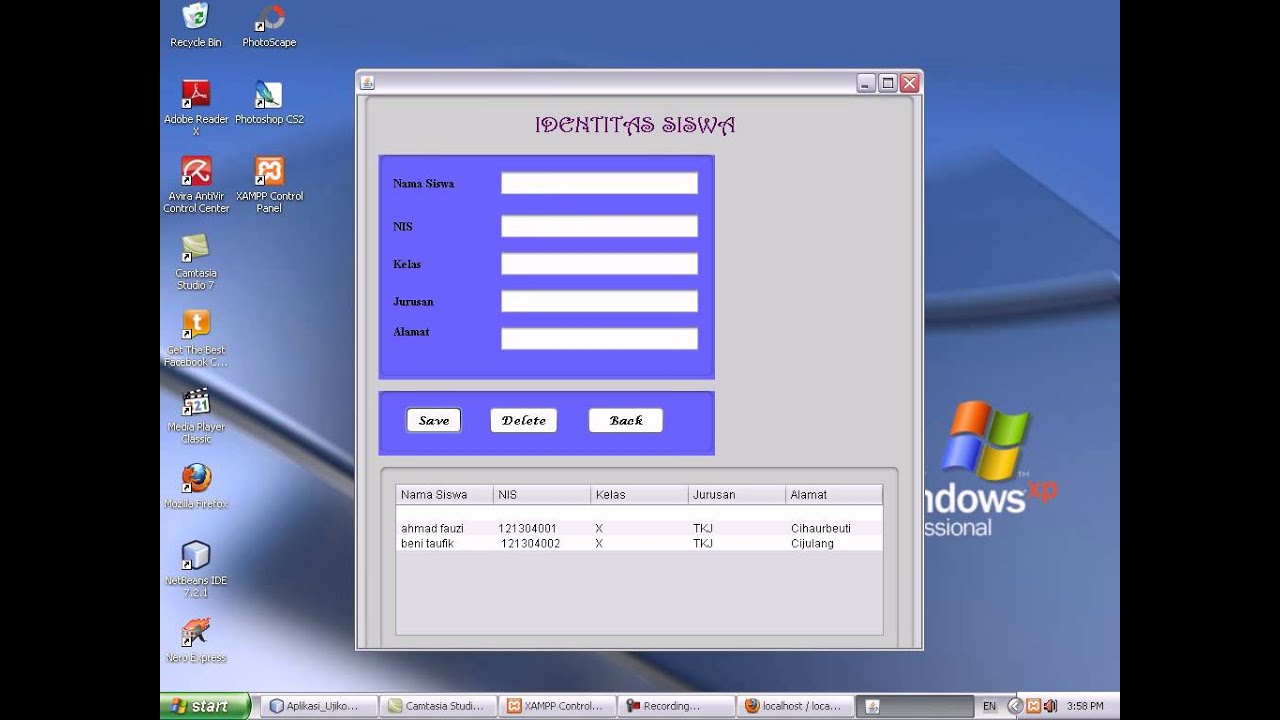The height and width of the screenshot is (720, 1280).
Task: Click the Back button
Action: (x=626, y=420)
